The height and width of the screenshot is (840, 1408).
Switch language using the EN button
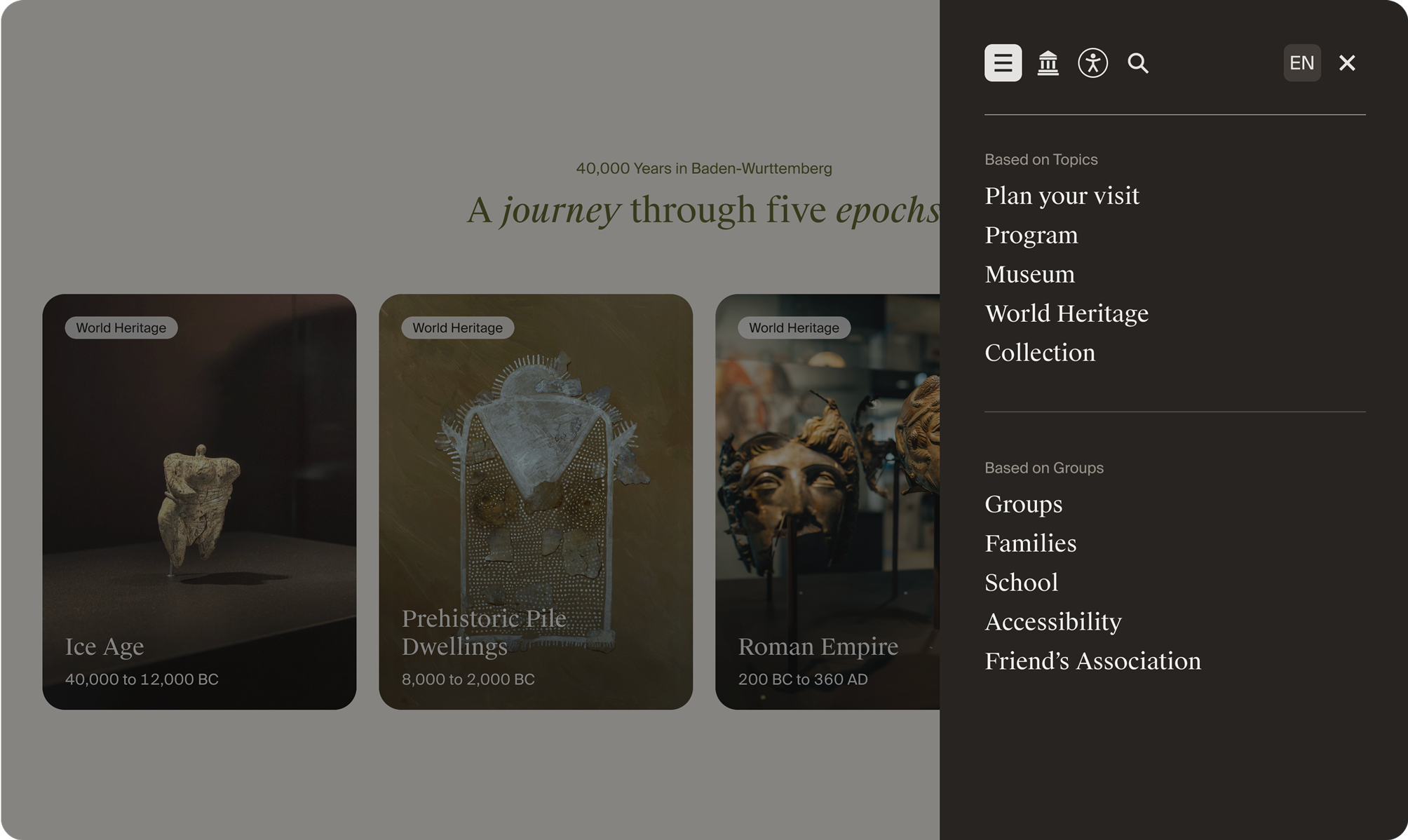1301,63
